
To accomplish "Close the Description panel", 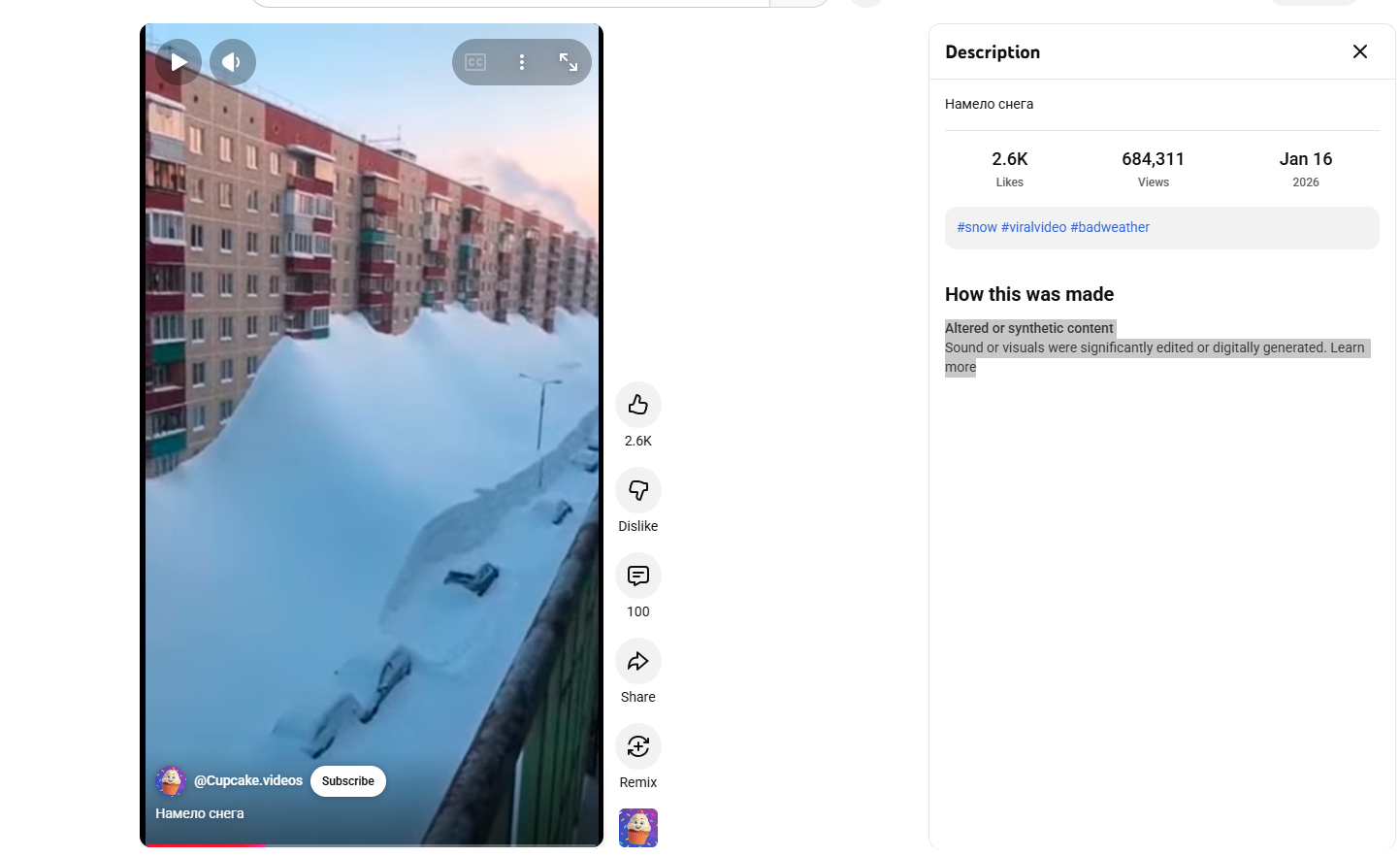I will pos(1359,51).
